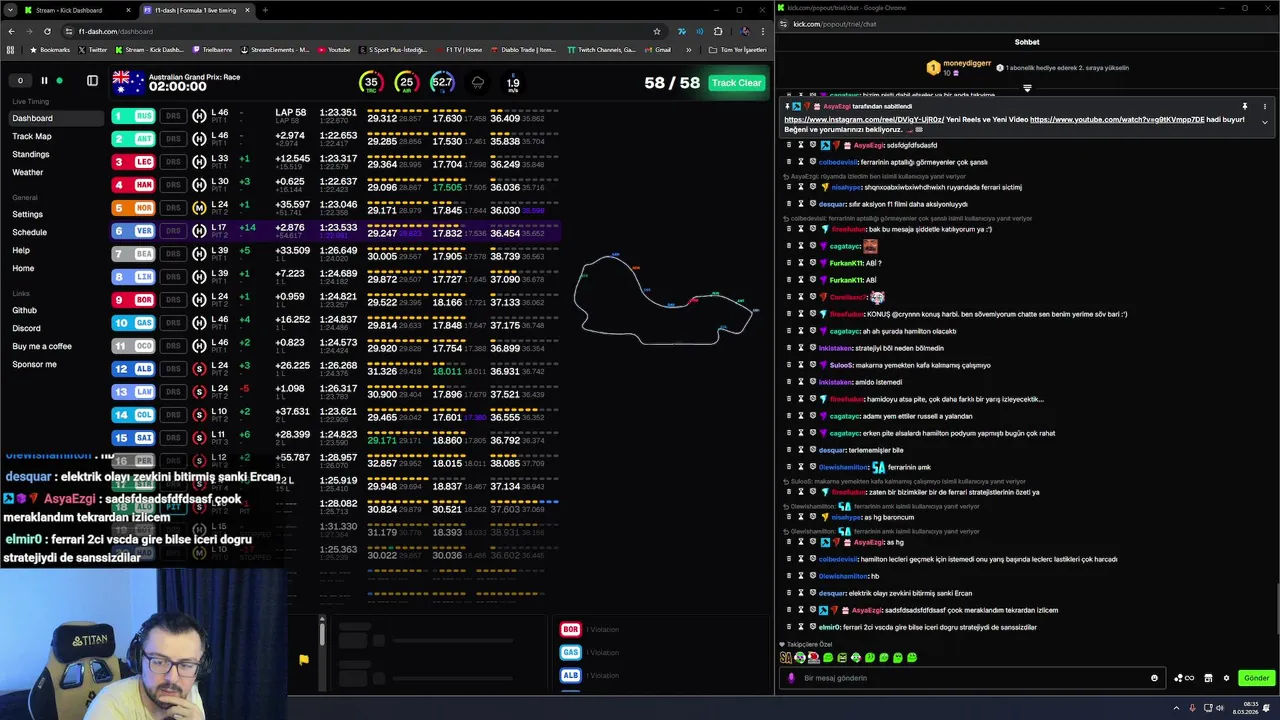This screenshot has width=1280, height=720.
Task: Bookmark this page with the star icon
Action: pos(657,31)
